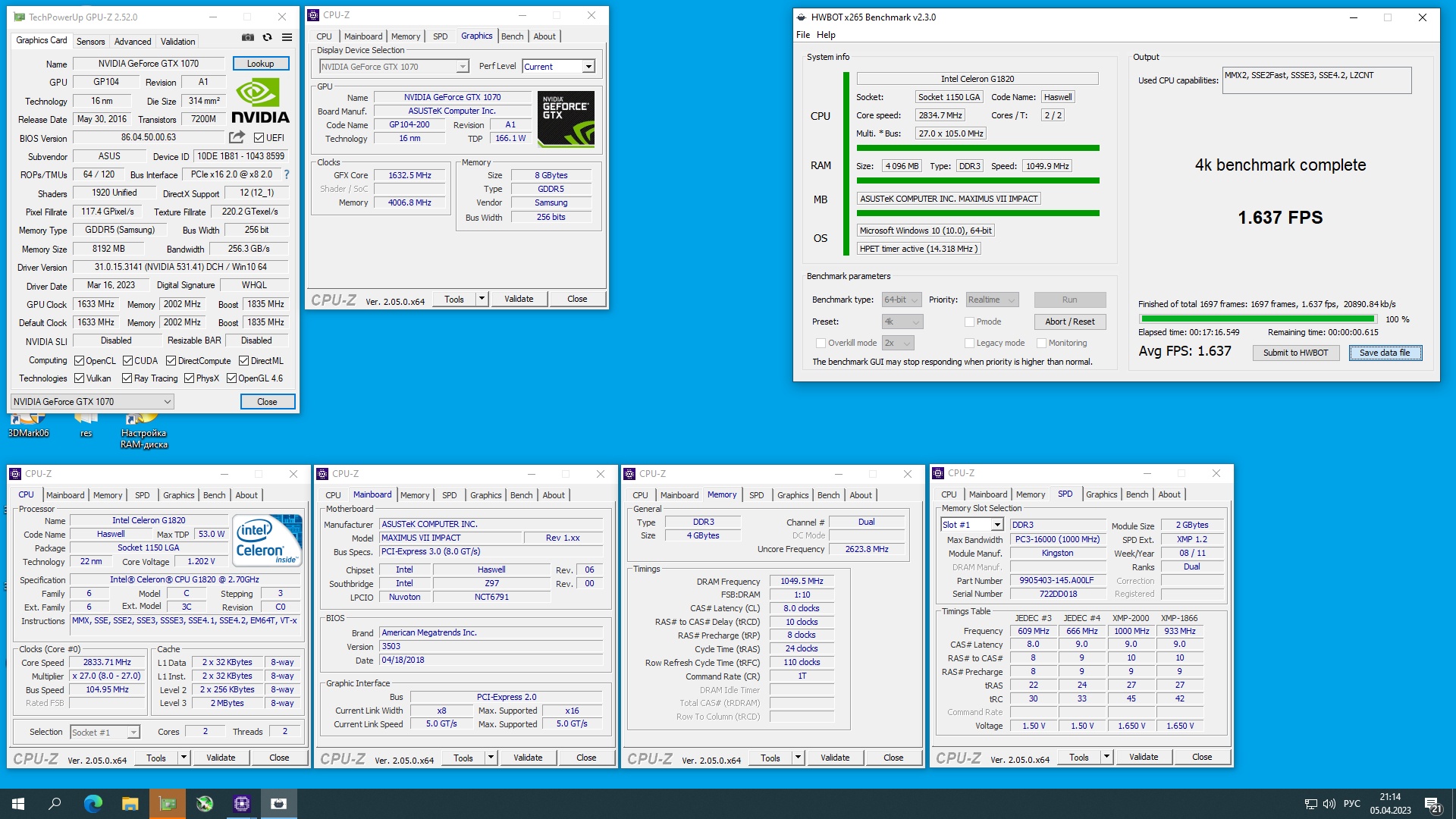Open the Windows Start menu

point(18,804)
